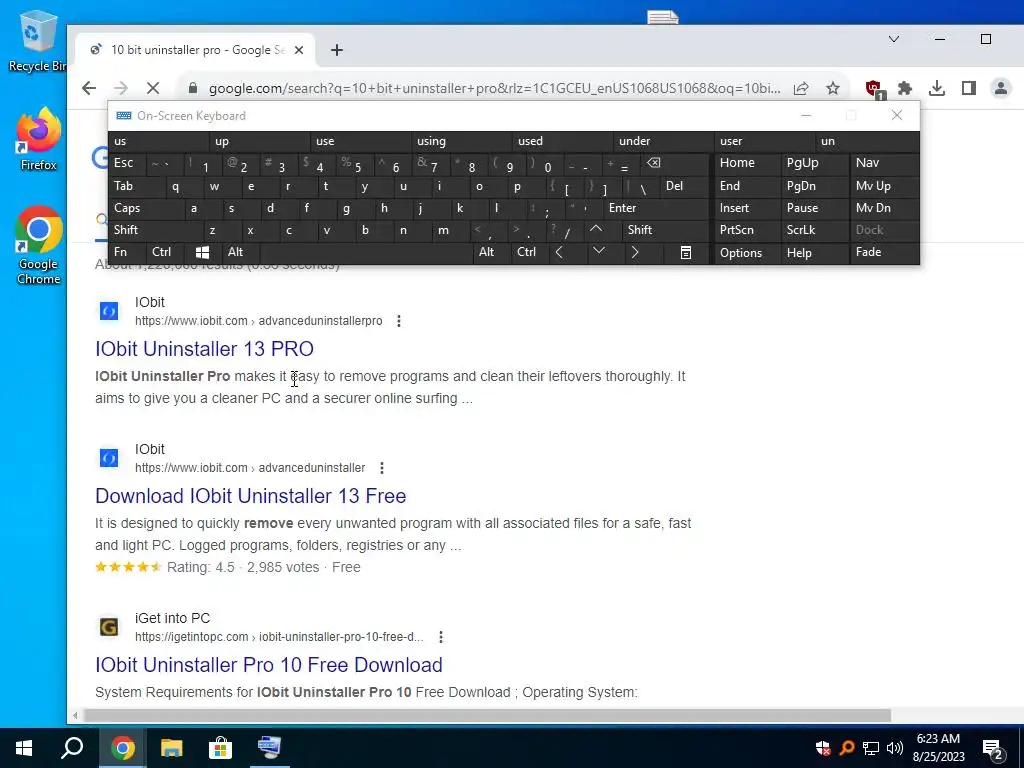This screenshot has height=768, width=1024.
Task: Show Chrome downloads
Action: [x=937, y=88]
